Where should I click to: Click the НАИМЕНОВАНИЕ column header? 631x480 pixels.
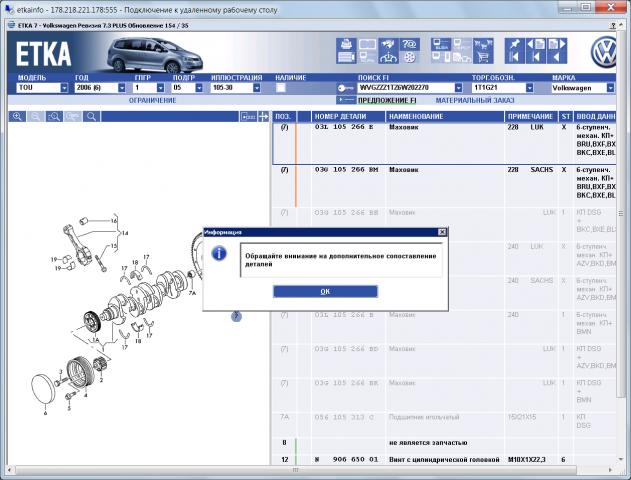coord(445,117)
